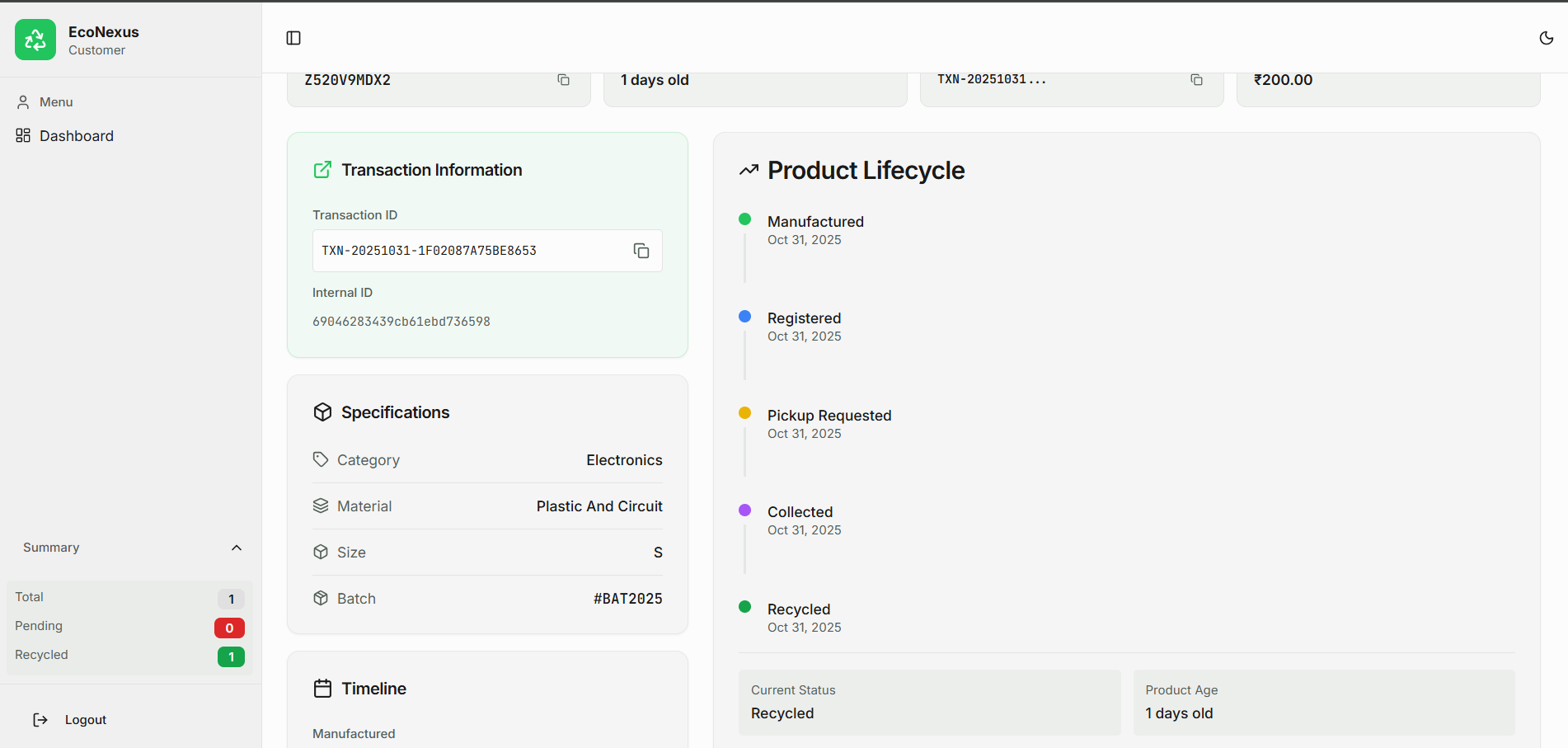Image resolution: width=1568 pixels, height=748 pixels.
Task: Toggle the sidebar panel icon
Action: (293, 38)
